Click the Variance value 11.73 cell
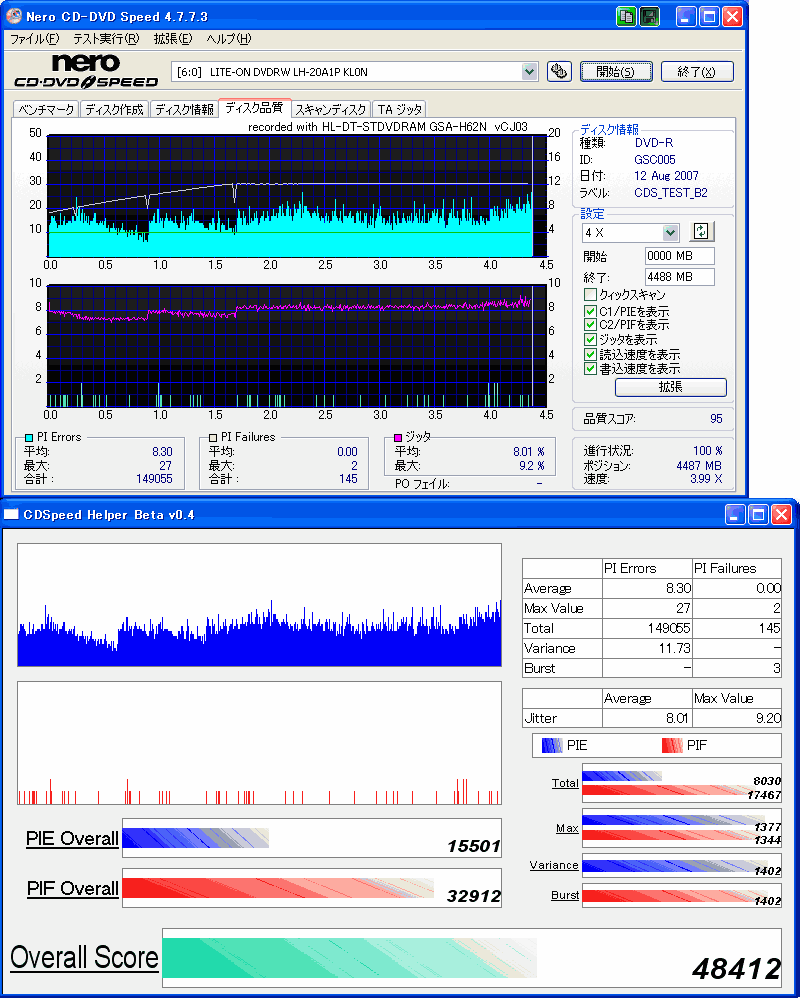The height and width of the screenshot is (998, 800). 647,648
